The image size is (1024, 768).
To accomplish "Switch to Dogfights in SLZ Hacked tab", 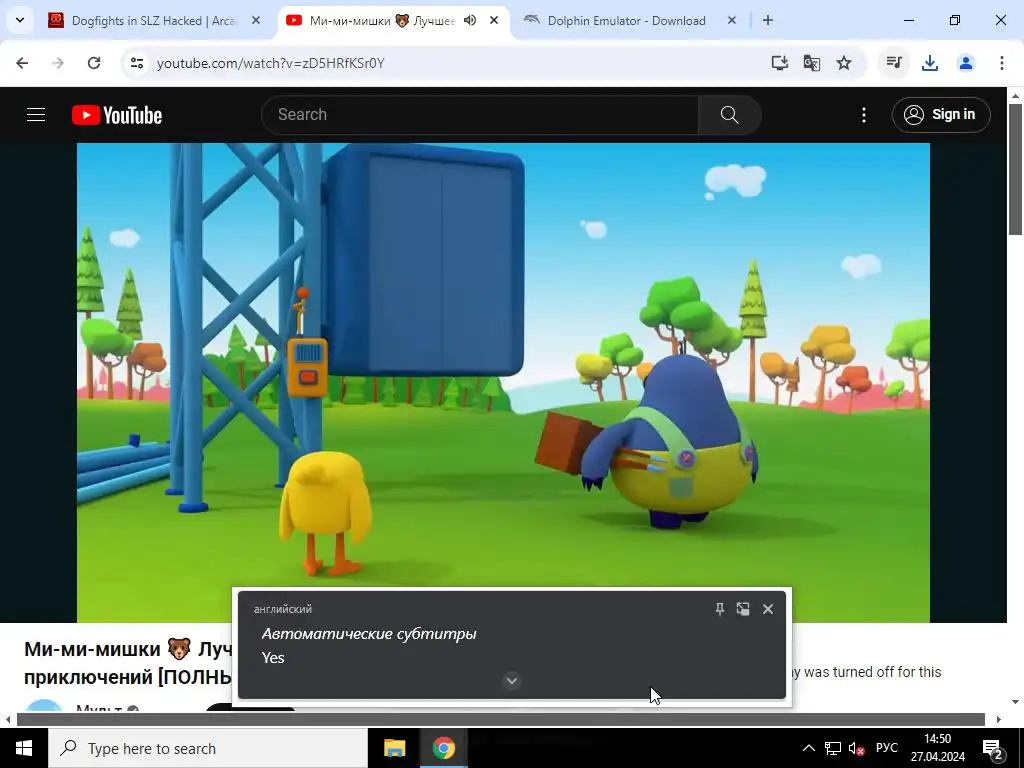I will pyautogui.click(x=155, y=21).
